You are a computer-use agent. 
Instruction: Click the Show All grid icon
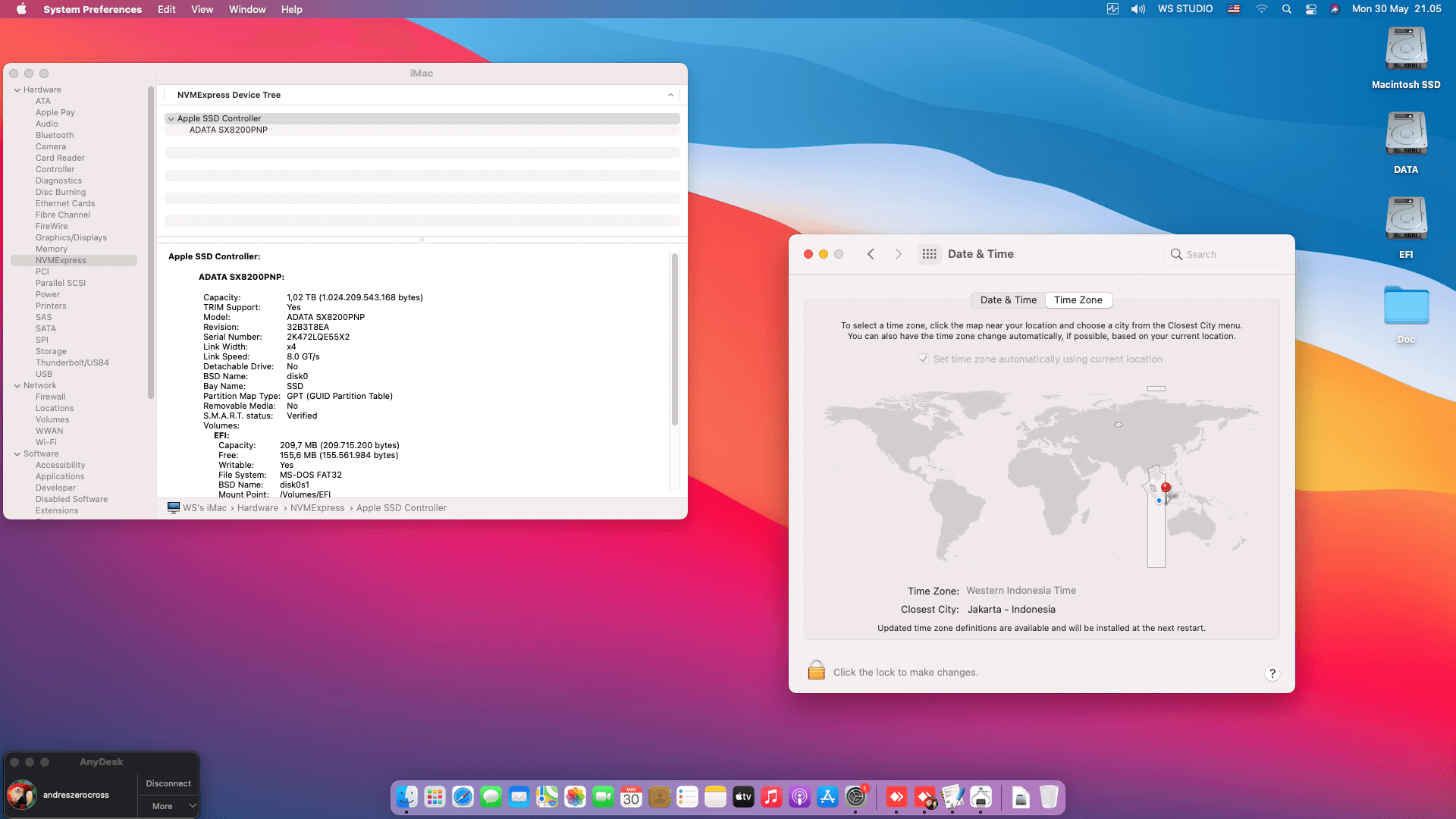point(930,254)
